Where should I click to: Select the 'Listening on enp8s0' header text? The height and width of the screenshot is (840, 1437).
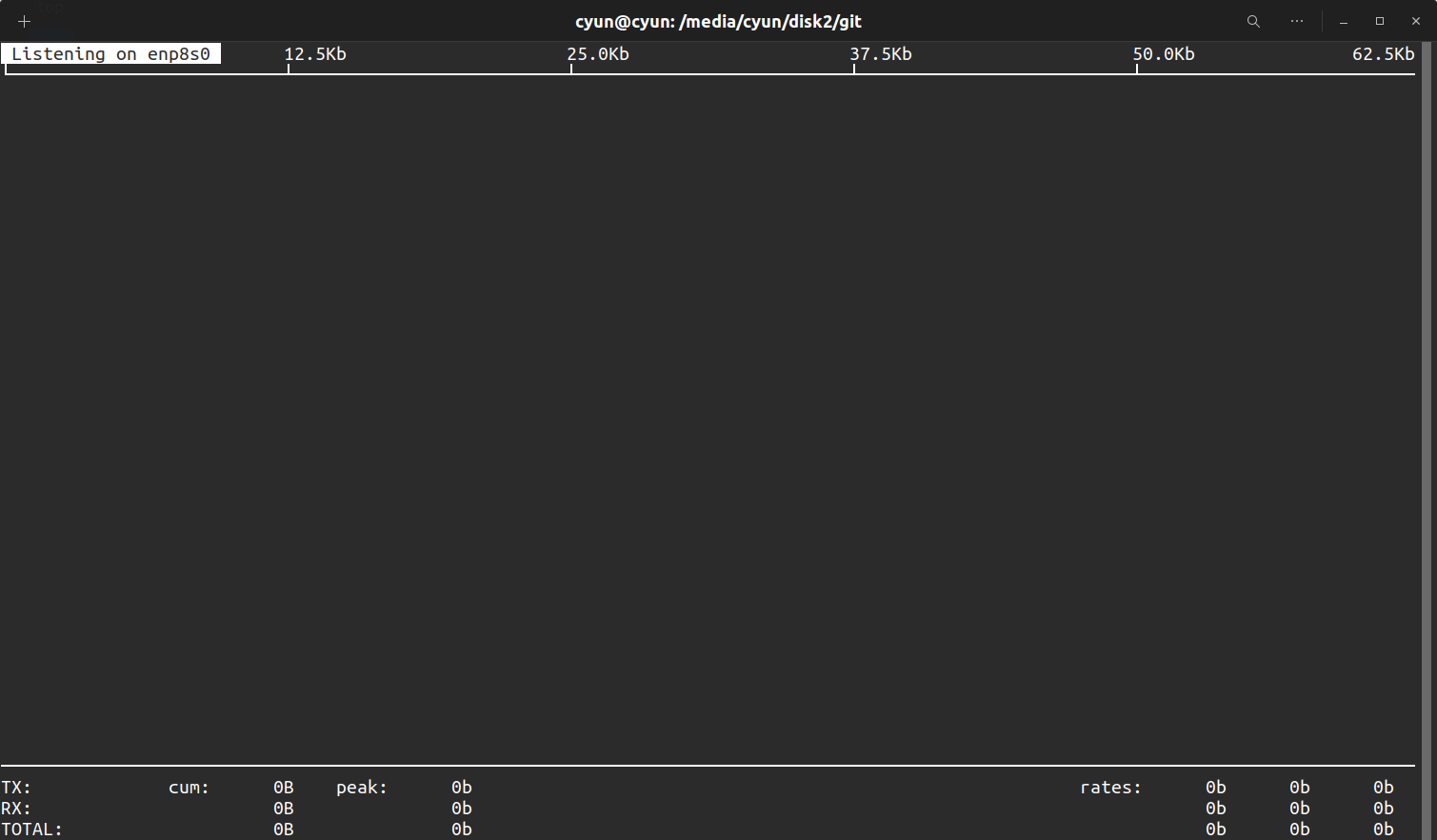pos(110,54)
